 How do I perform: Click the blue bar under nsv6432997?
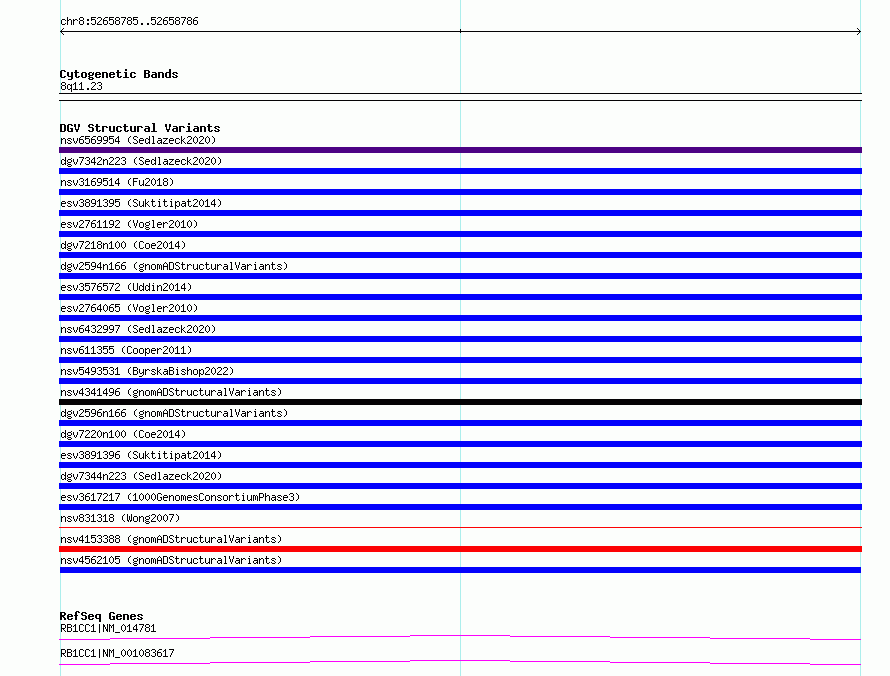(x=460, y=339)
